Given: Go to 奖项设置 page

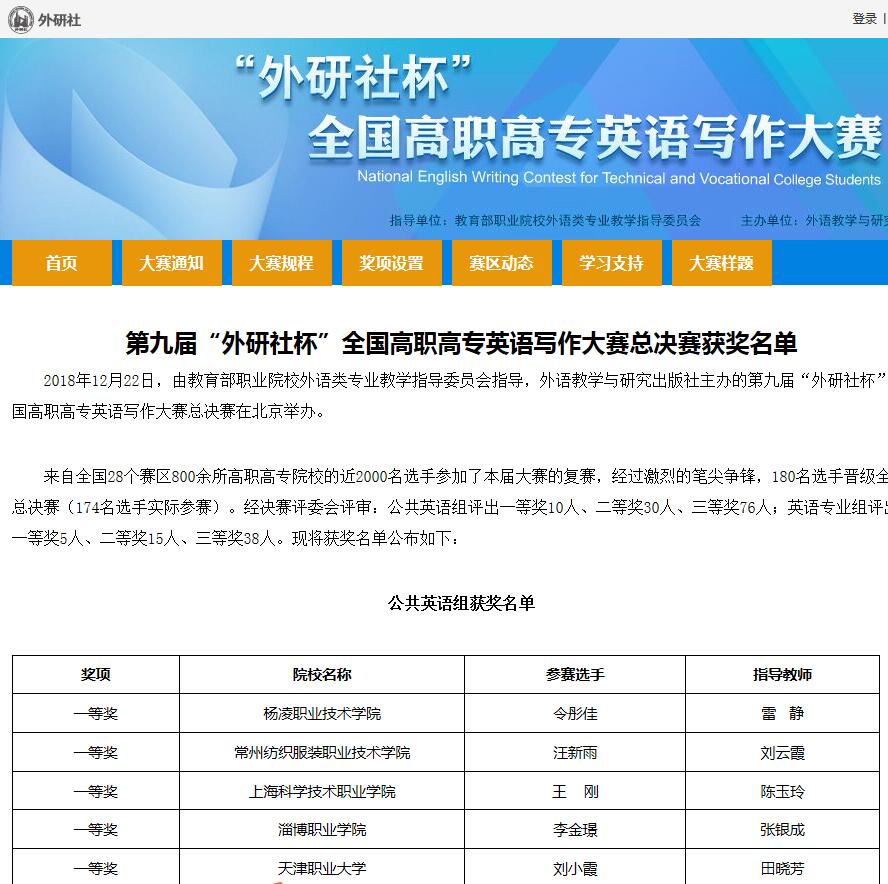Looking at the screenshot, I should point(391,263).
